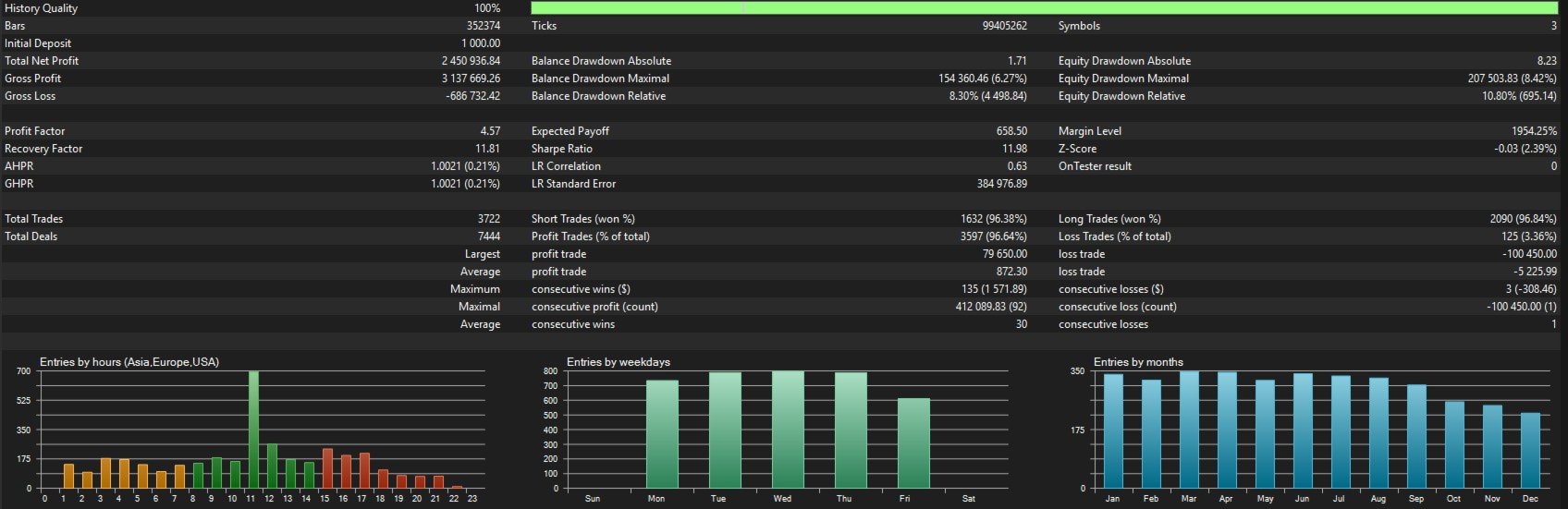Click the Friday bar in weekdays chart
The width and height of the screenshot is (1568, 509).
tap(913, 443)
